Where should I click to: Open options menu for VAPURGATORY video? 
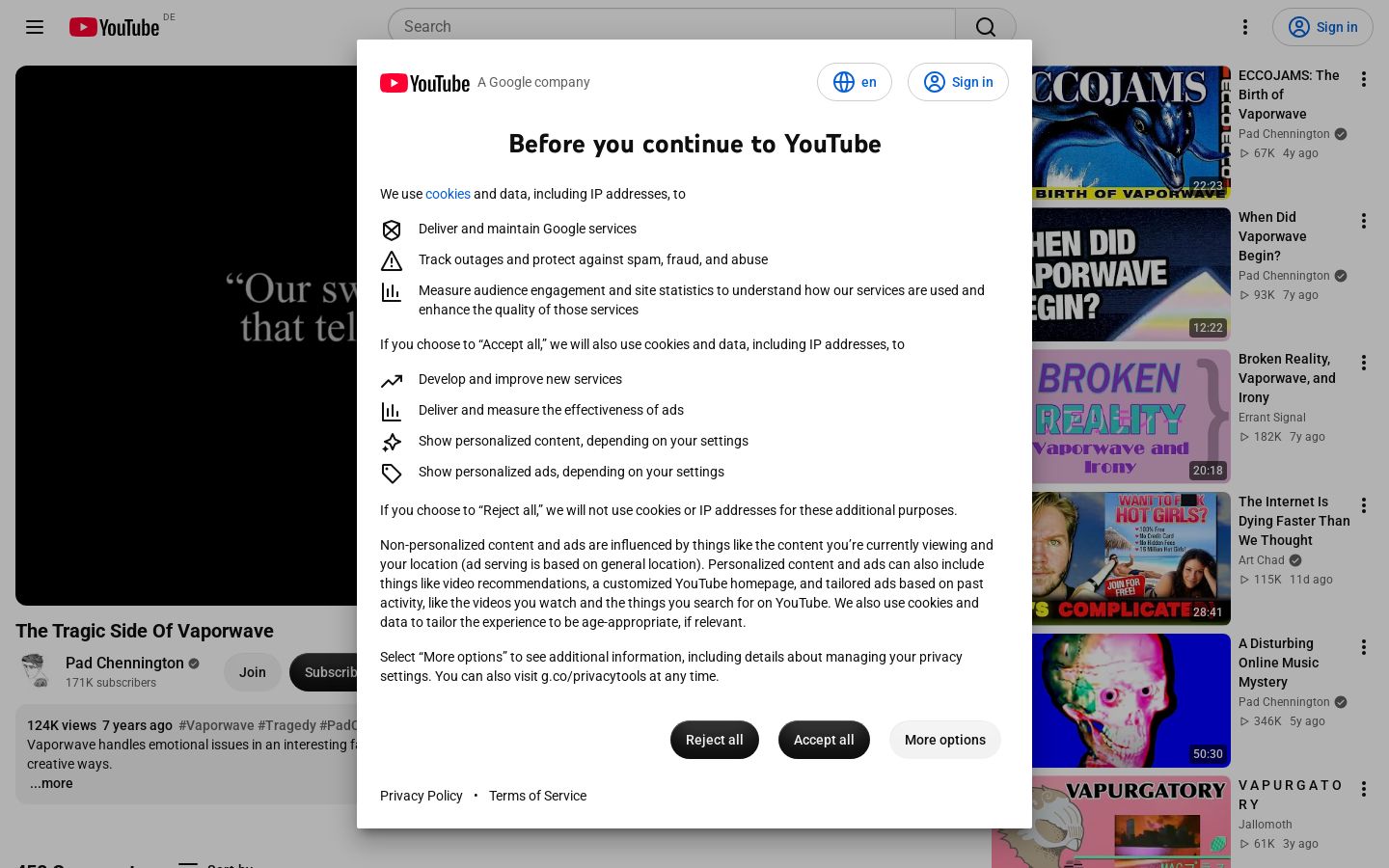pos(1364,789)
